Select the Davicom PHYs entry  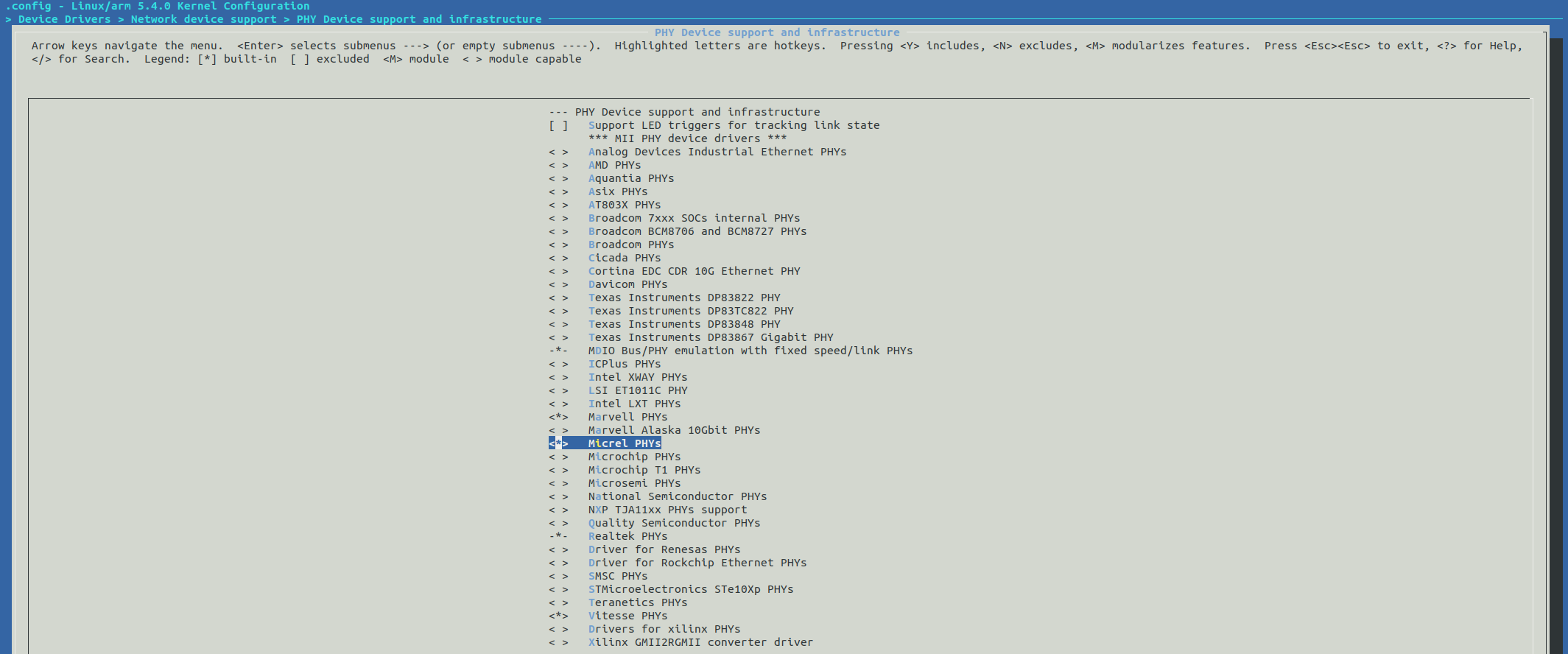[608, 284]
